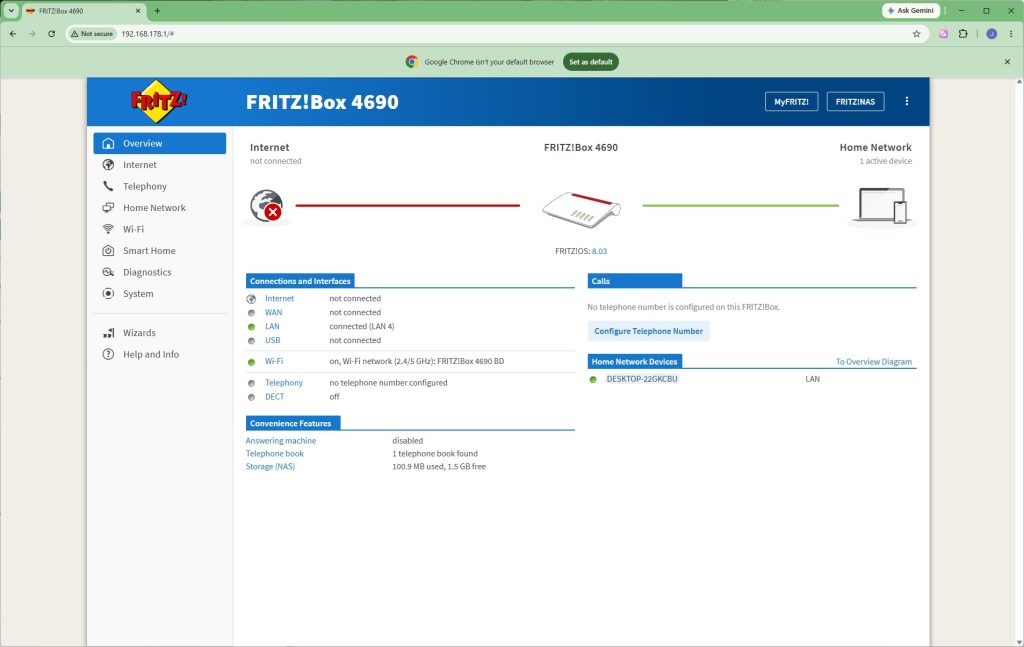This screenshot has height=647, width=1024.
Task: Open the USB link
Action: point(272,340)
